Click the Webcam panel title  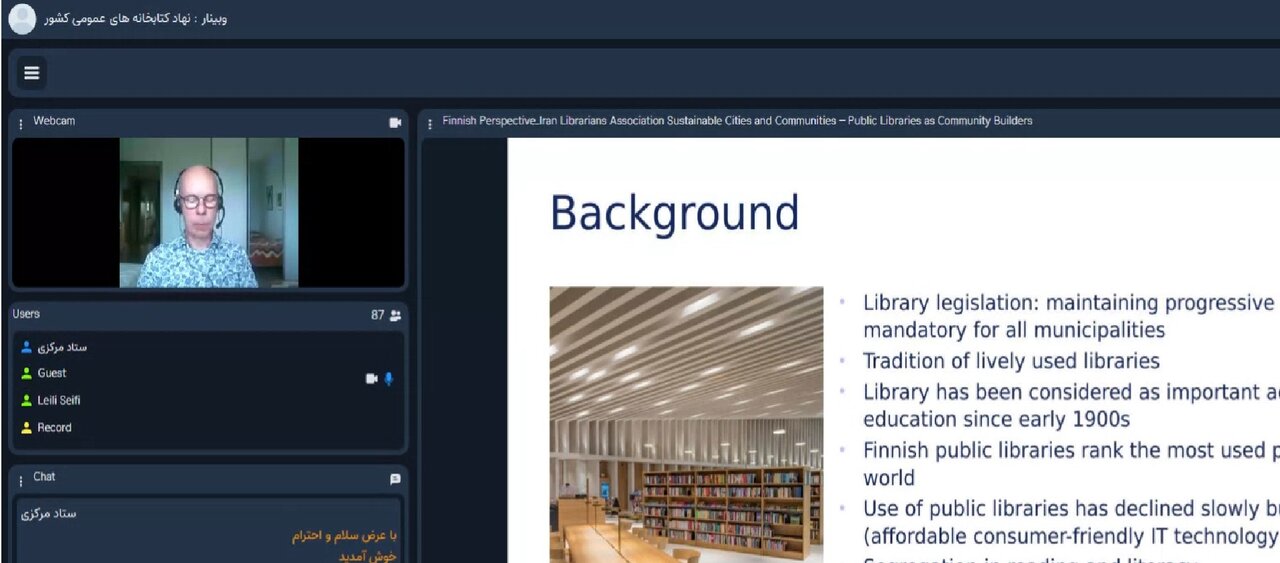(54, 121)
